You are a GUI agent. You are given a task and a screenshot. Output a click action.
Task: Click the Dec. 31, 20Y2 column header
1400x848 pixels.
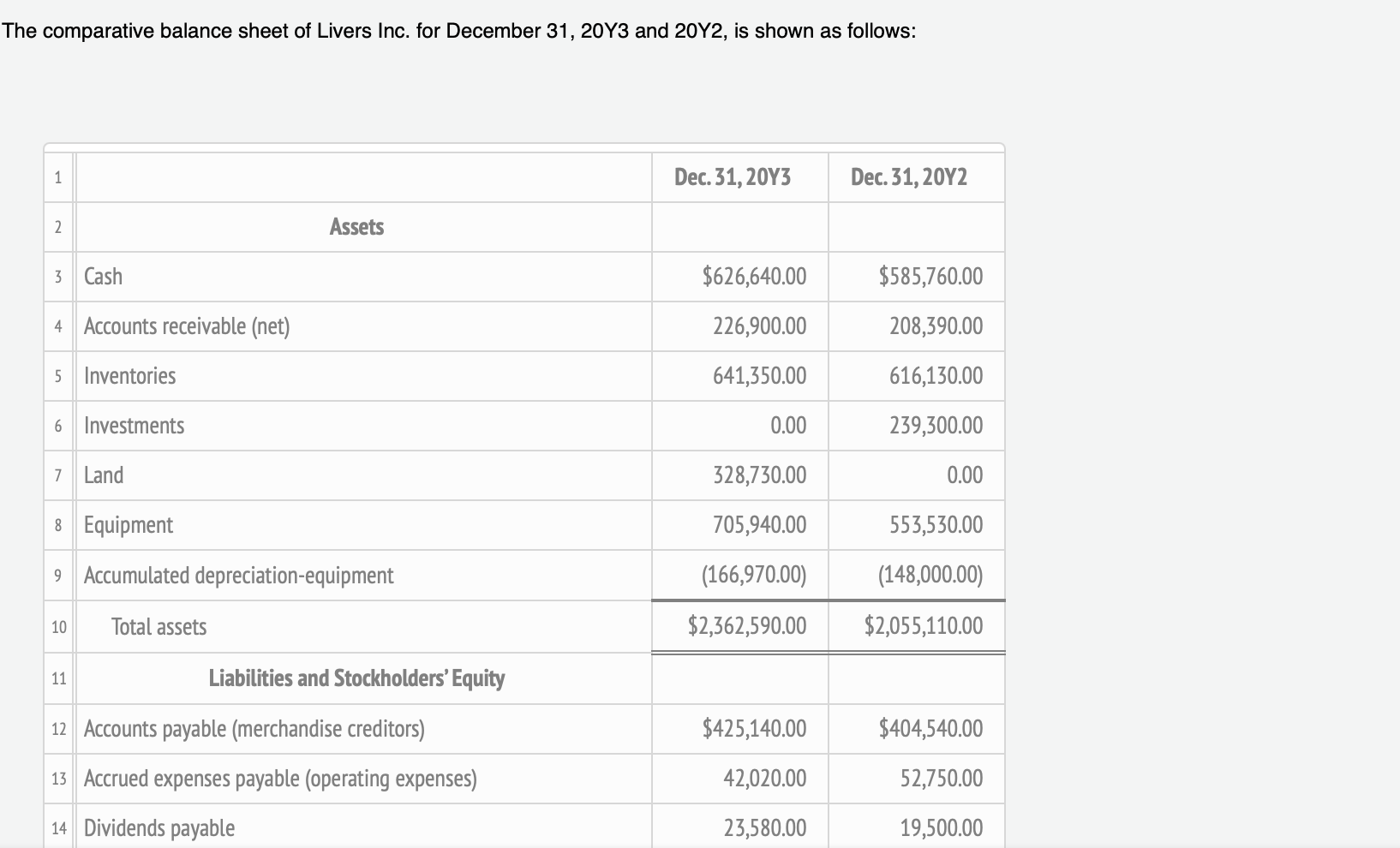pyautogui.click(x=909, y=177)
